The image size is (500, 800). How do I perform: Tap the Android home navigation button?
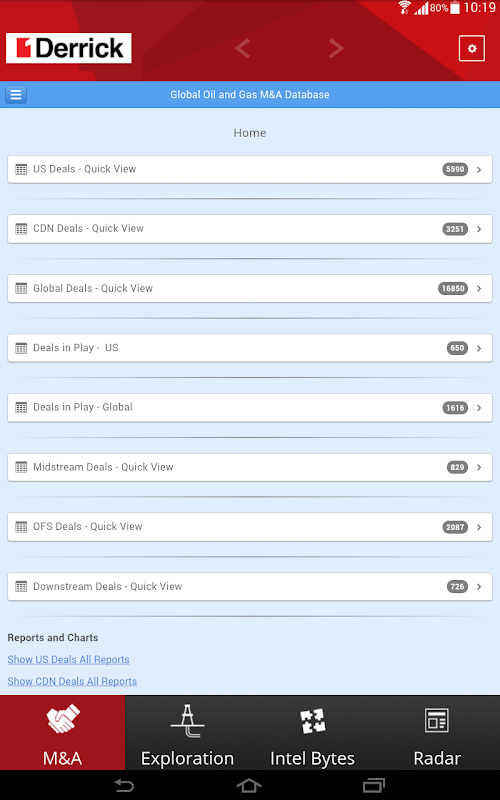(x=249, y=786)
